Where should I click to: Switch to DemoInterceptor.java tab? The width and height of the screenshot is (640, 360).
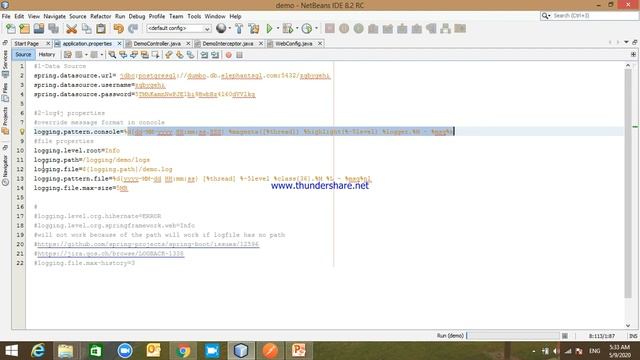tap(228, 43)
